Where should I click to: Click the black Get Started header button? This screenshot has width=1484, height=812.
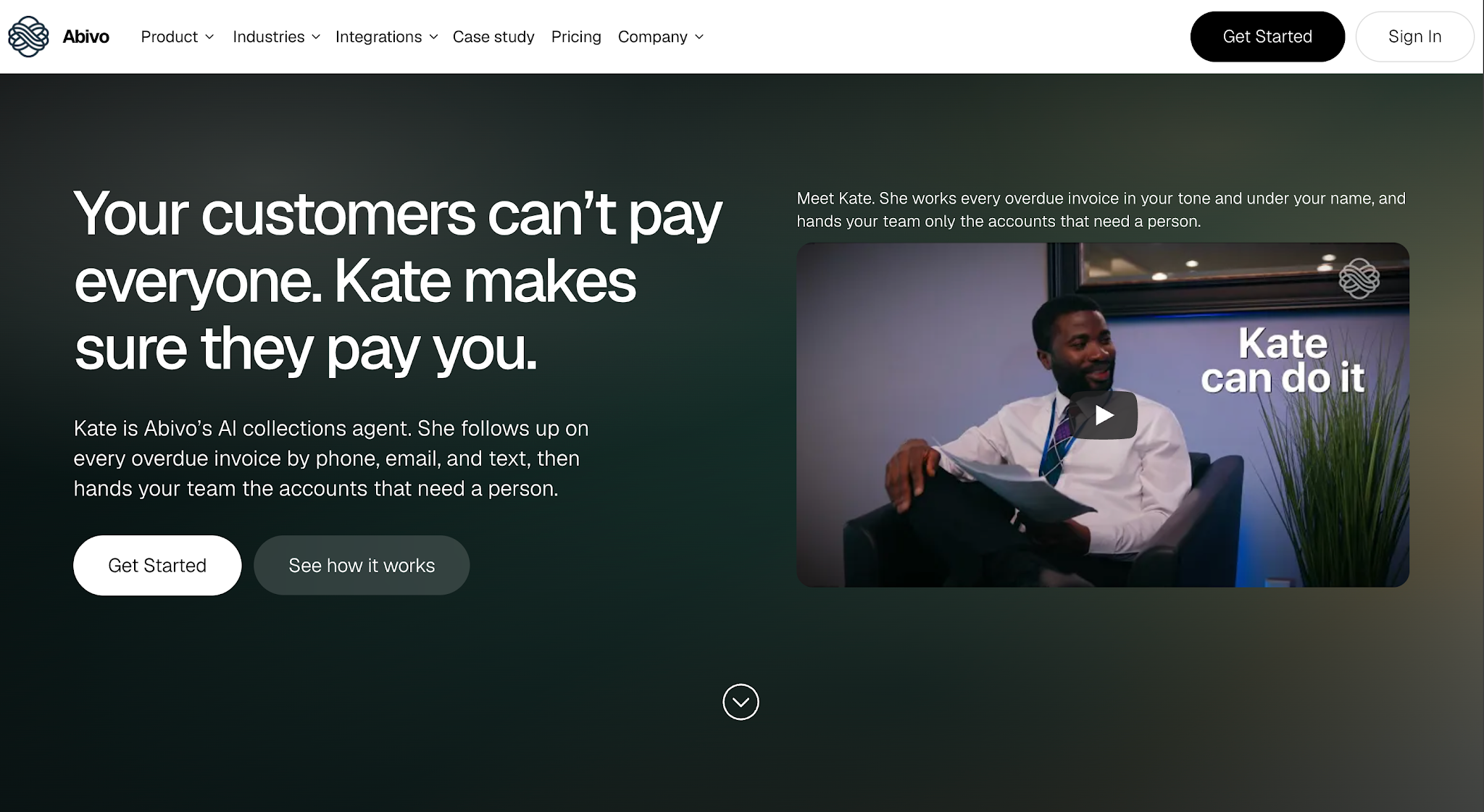pos(1267,36)
